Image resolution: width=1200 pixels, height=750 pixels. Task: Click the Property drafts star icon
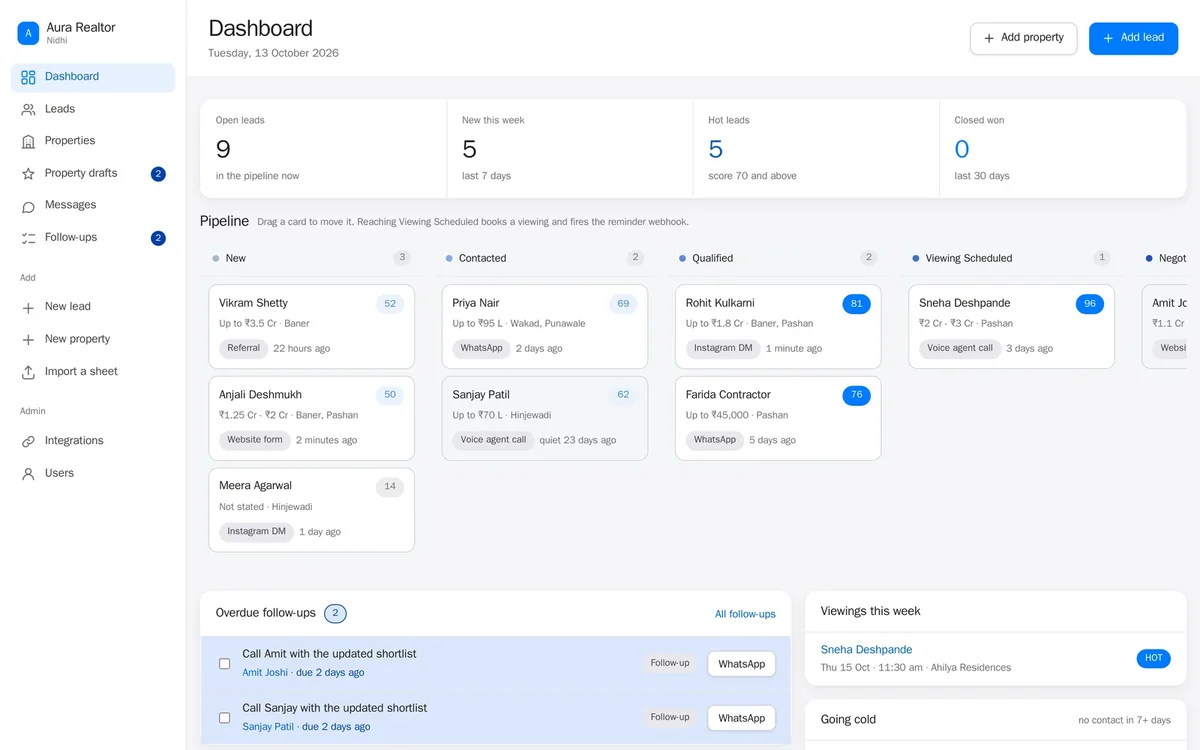(28, 173)
